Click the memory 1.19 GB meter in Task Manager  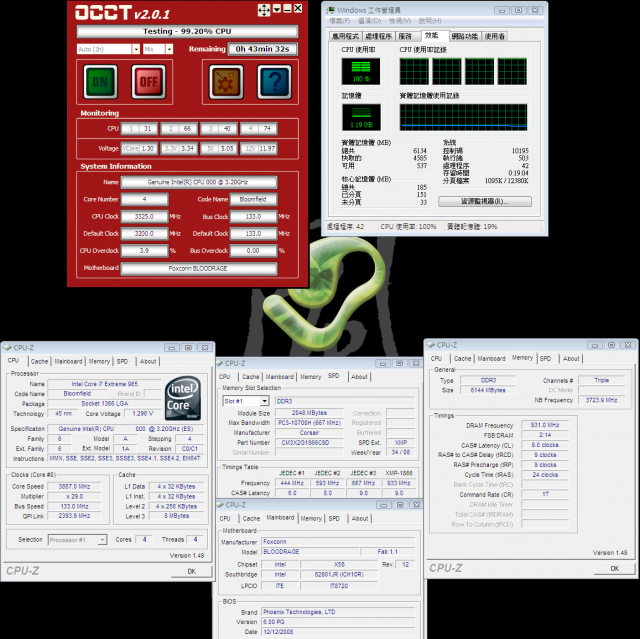[361, 118]
